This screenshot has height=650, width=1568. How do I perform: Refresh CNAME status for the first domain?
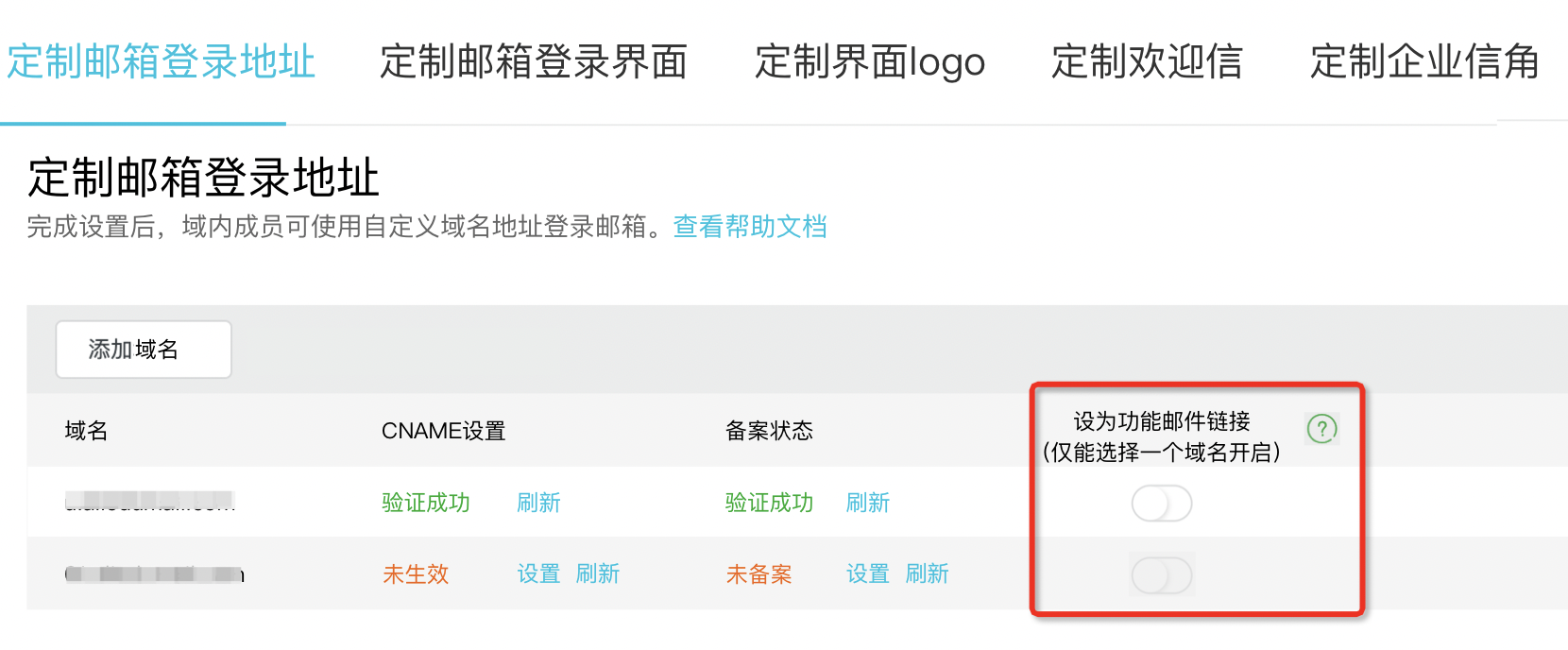[x=538, y=503]
